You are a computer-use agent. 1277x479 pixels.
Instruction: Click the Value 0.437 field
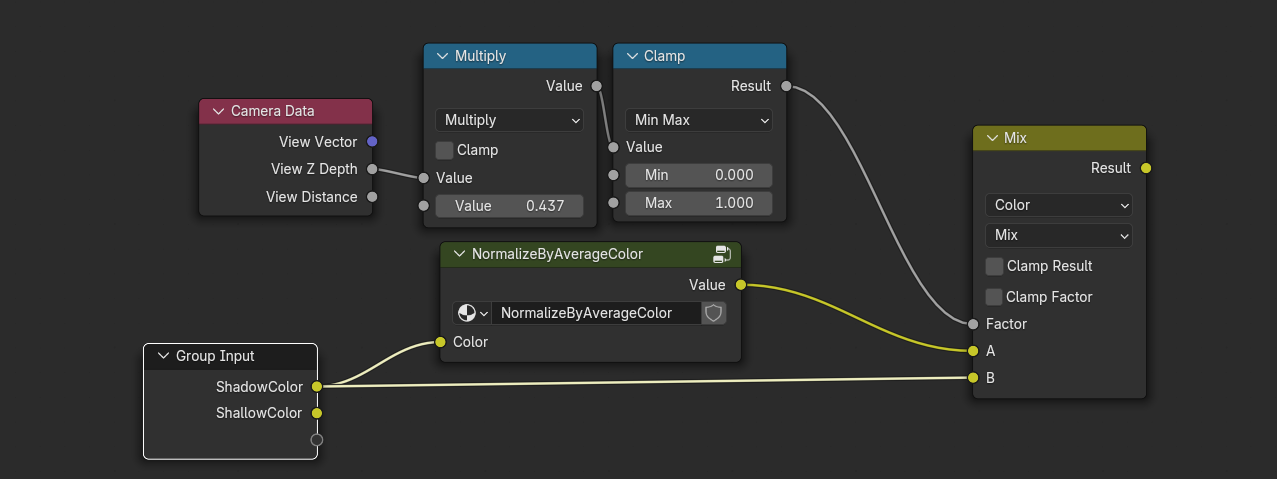pyautogui.click(x=509, y=206)
